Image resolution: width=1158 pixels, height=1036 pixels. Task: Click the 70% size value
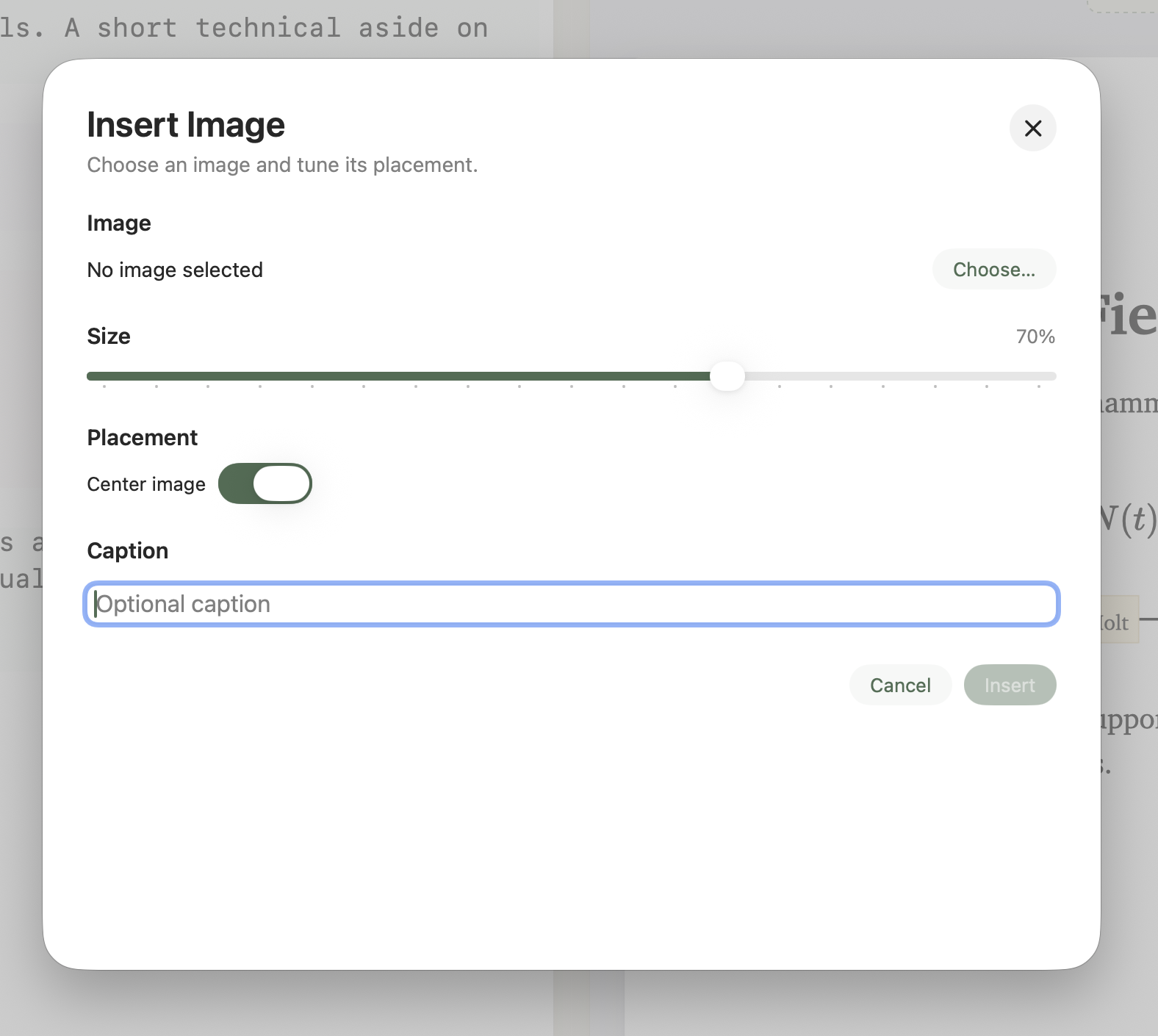pos(1035,337)
